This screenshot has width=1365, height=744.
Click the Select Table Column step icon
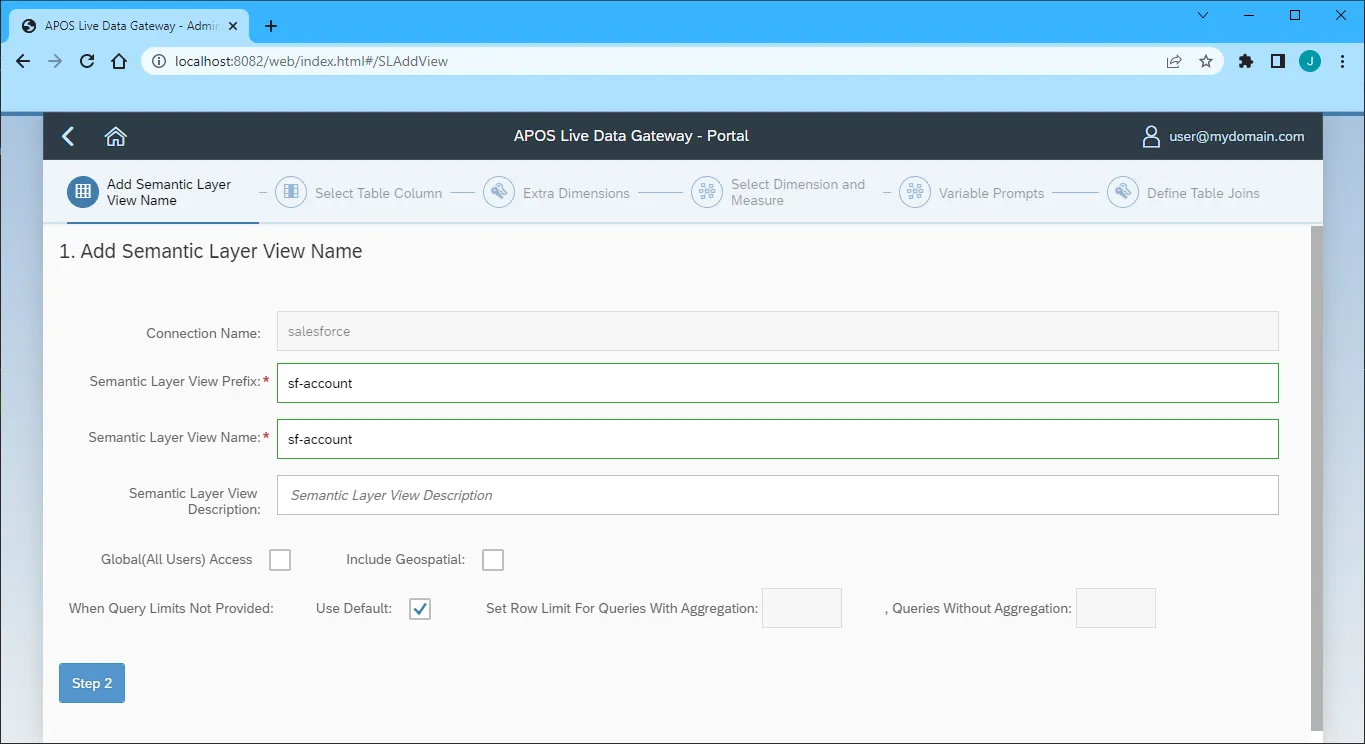tap(290, 192)
